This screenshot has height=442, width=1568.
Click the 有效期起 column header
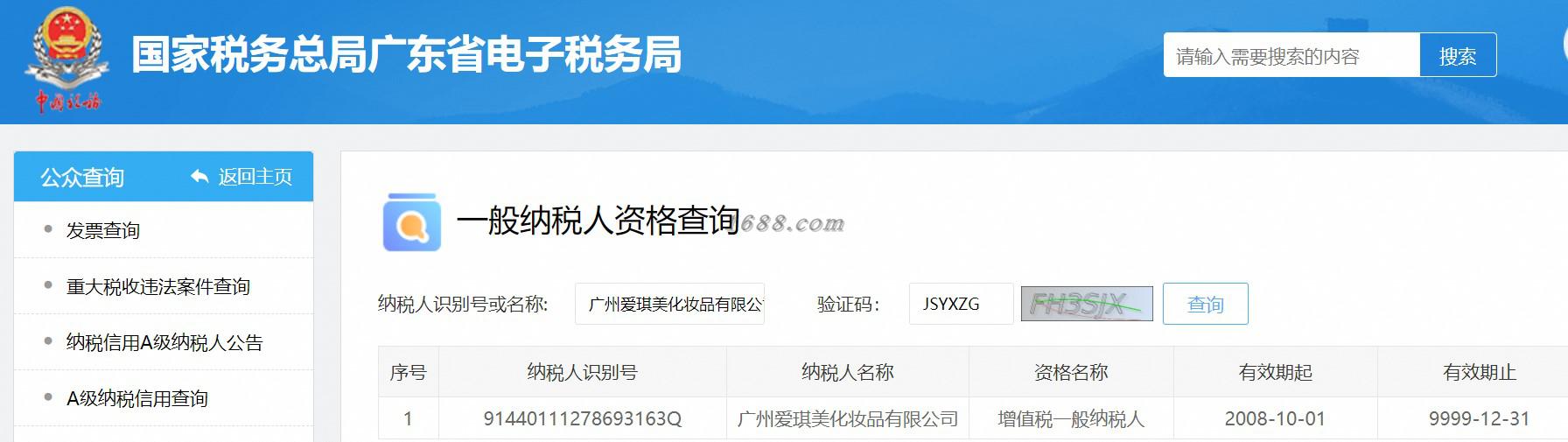point(1276,372)
